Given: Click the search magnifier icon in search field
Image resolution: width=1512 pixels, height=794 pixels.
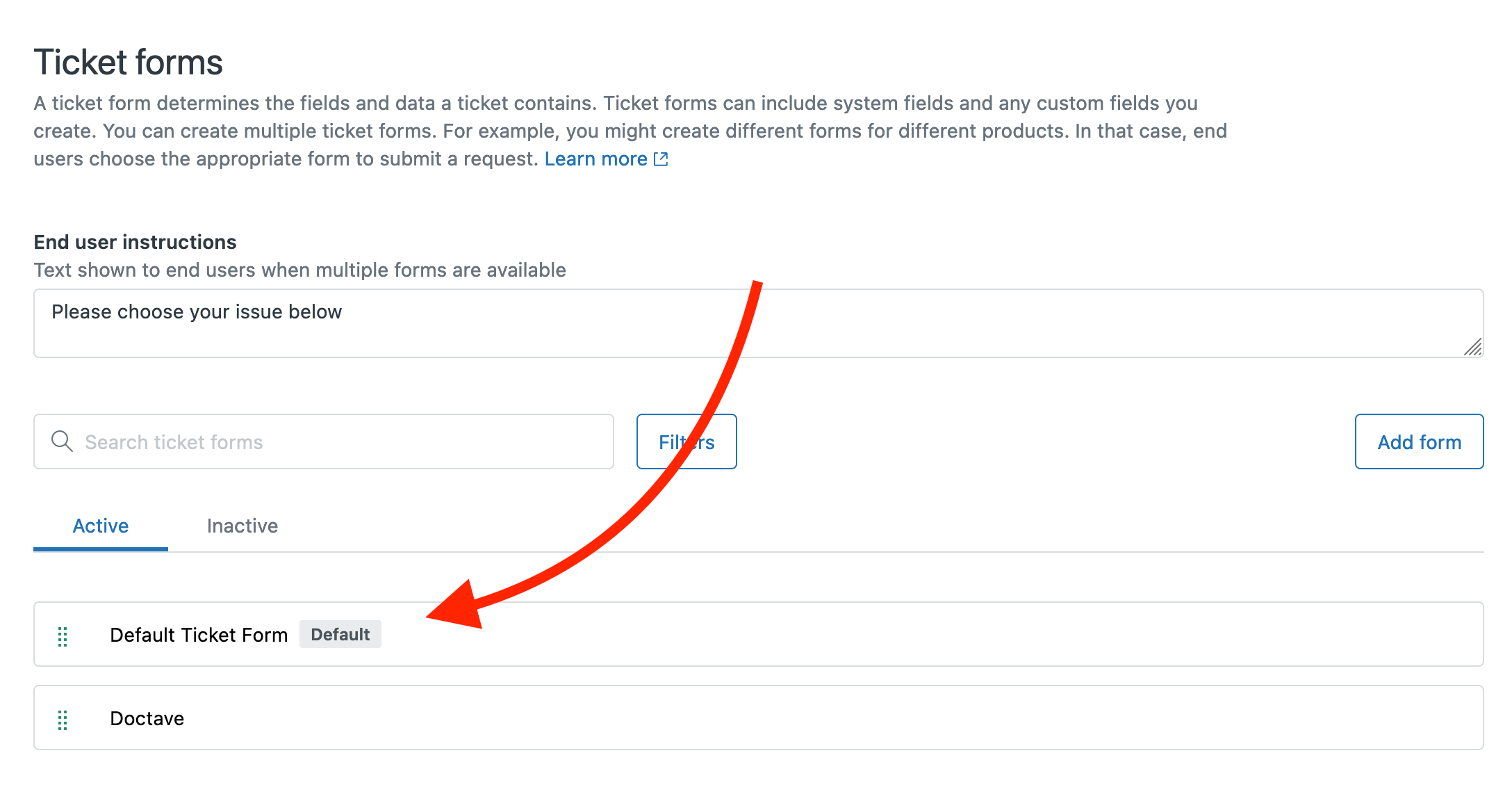Looking at the screenshot, I should coord(63,441).
